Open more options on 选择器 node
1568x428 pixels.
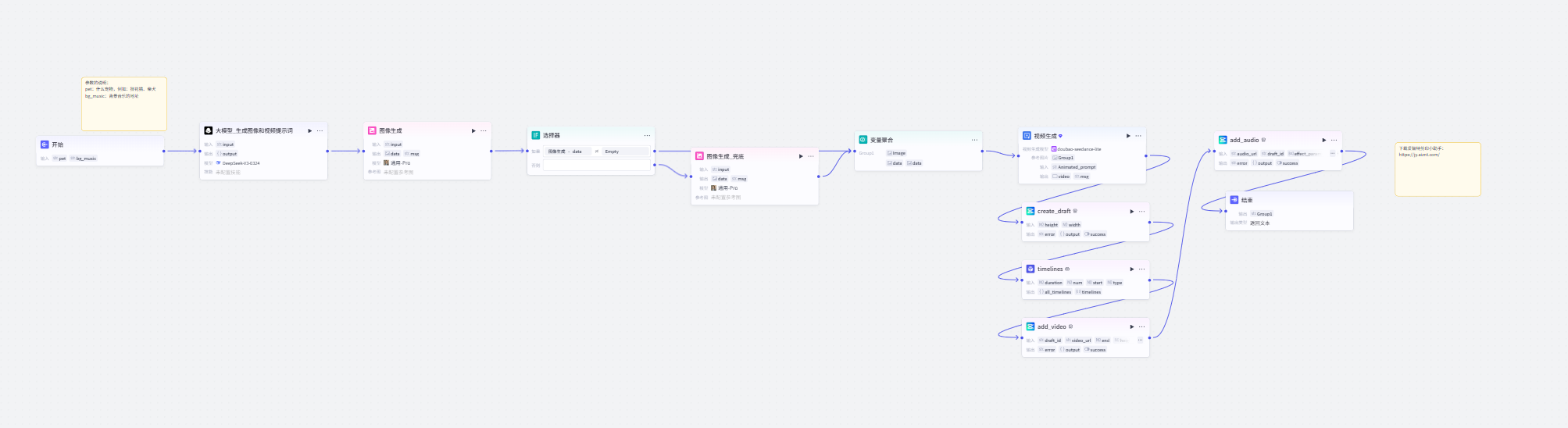click(647, 135)
